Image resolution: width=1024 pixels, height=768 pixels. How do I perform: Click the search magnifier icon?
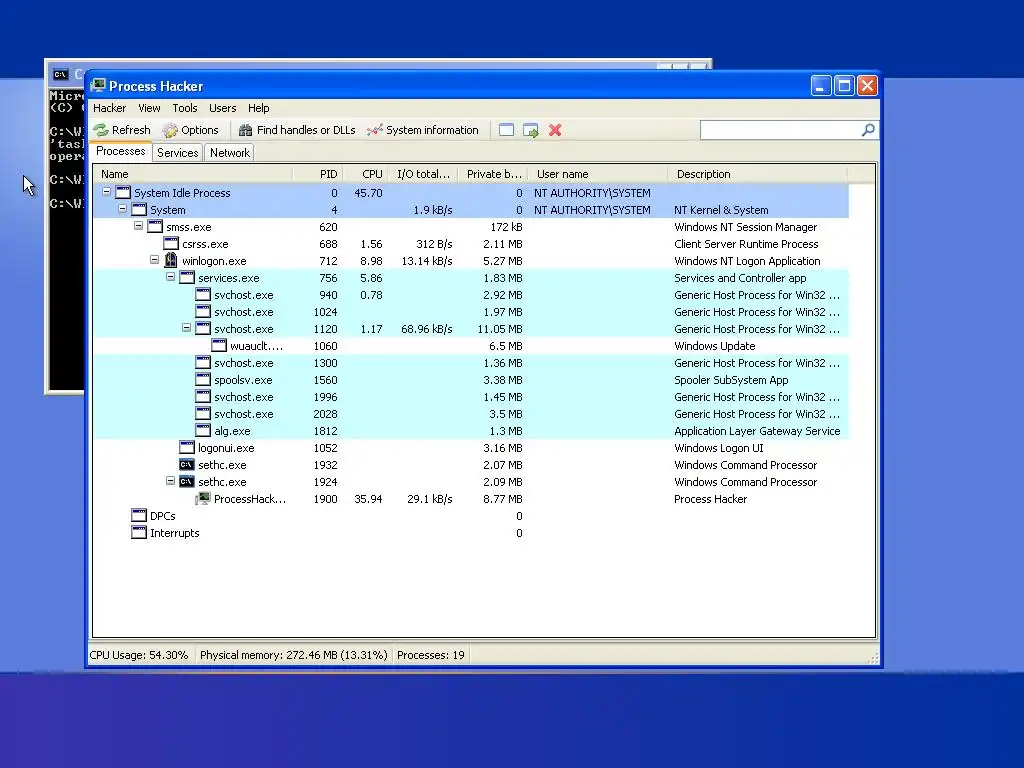[x=868, y=130]
